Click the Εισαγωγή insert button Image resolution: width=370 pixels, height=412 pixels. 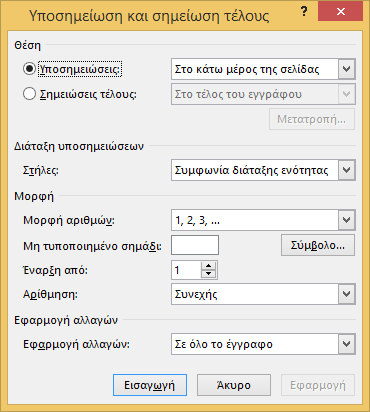[150, 385]
